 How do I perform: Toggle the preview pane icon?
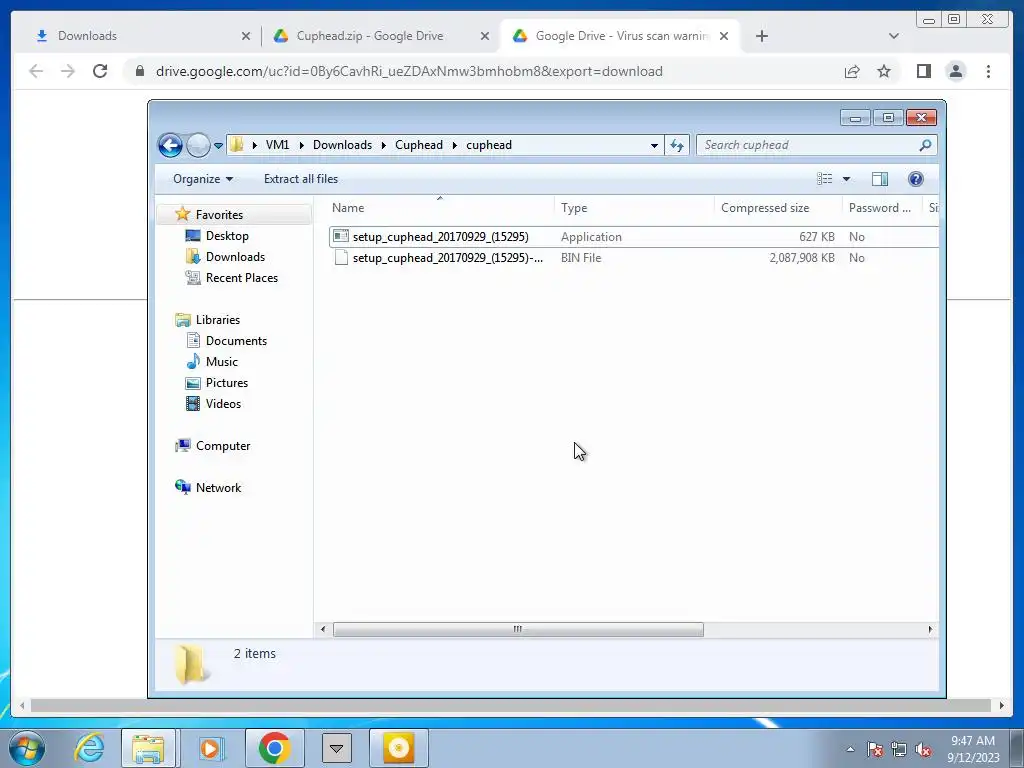[880, 179]
